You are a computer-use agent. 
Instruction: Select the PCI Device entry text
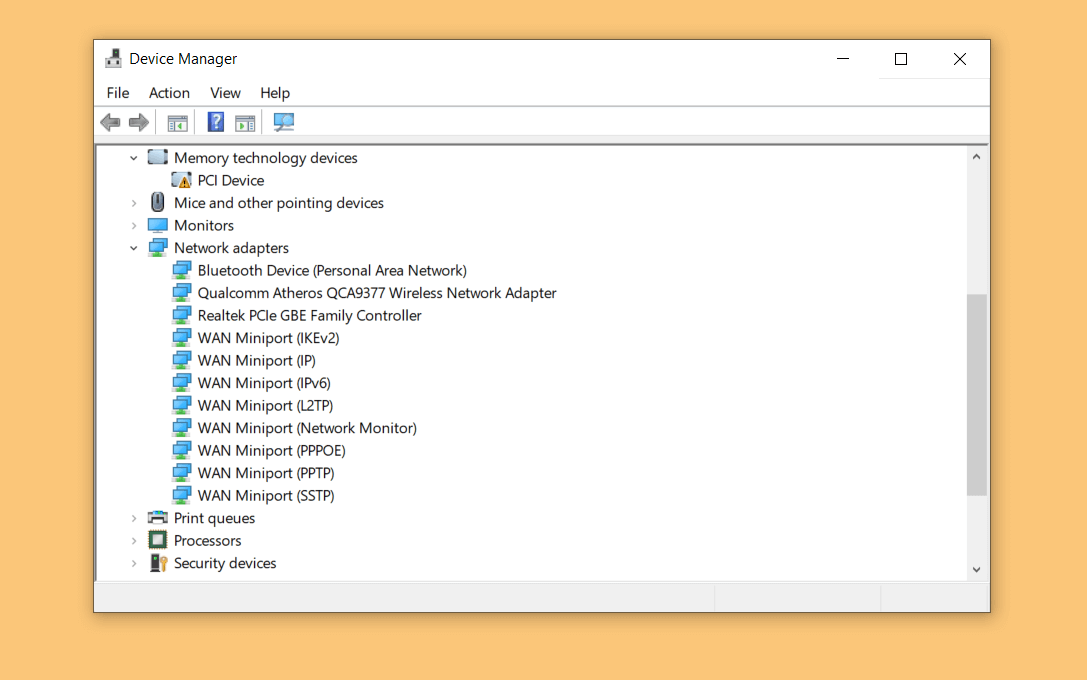coord(231,180)
